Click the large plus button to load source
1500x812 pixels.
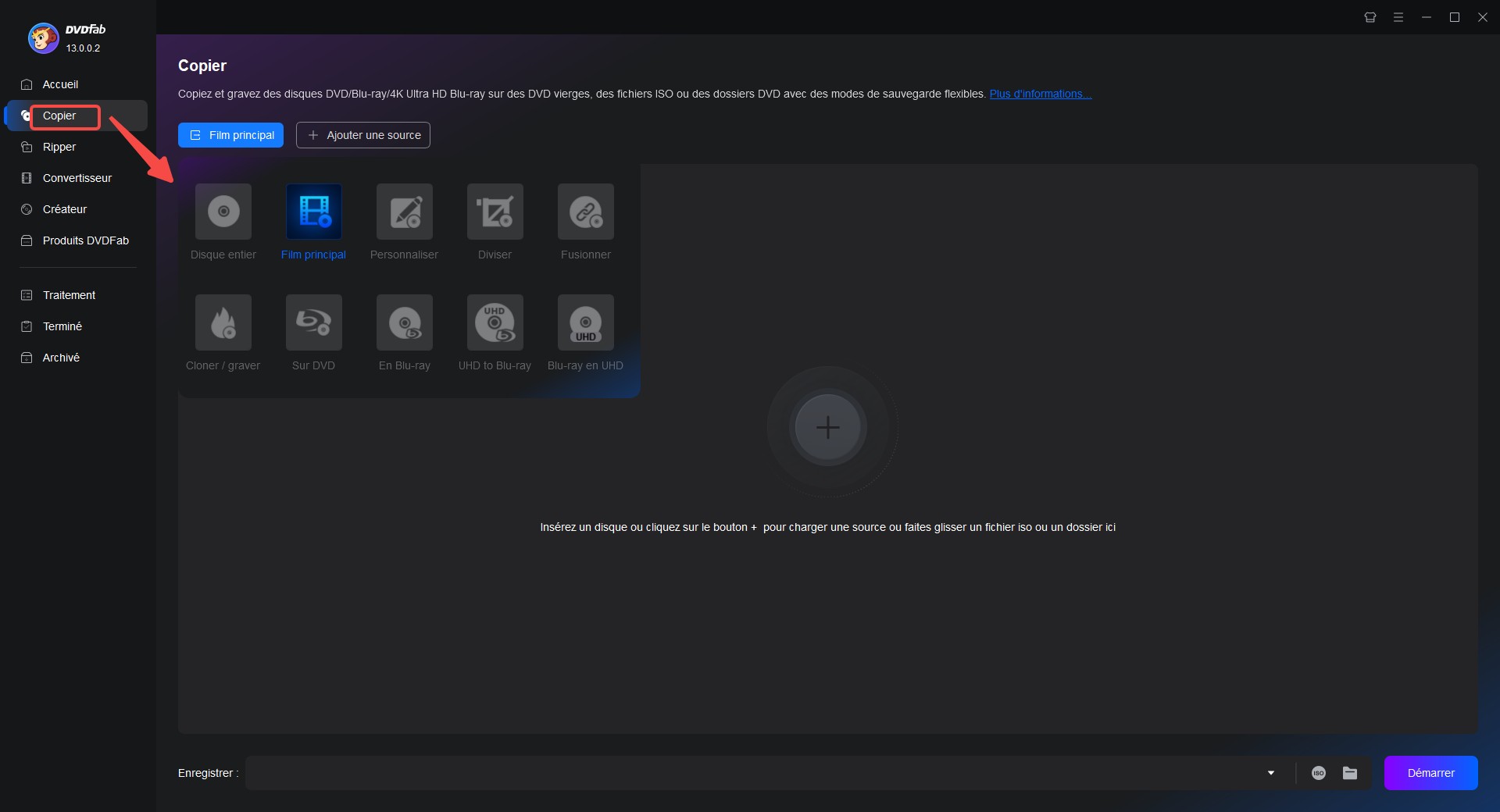[828, 427]
